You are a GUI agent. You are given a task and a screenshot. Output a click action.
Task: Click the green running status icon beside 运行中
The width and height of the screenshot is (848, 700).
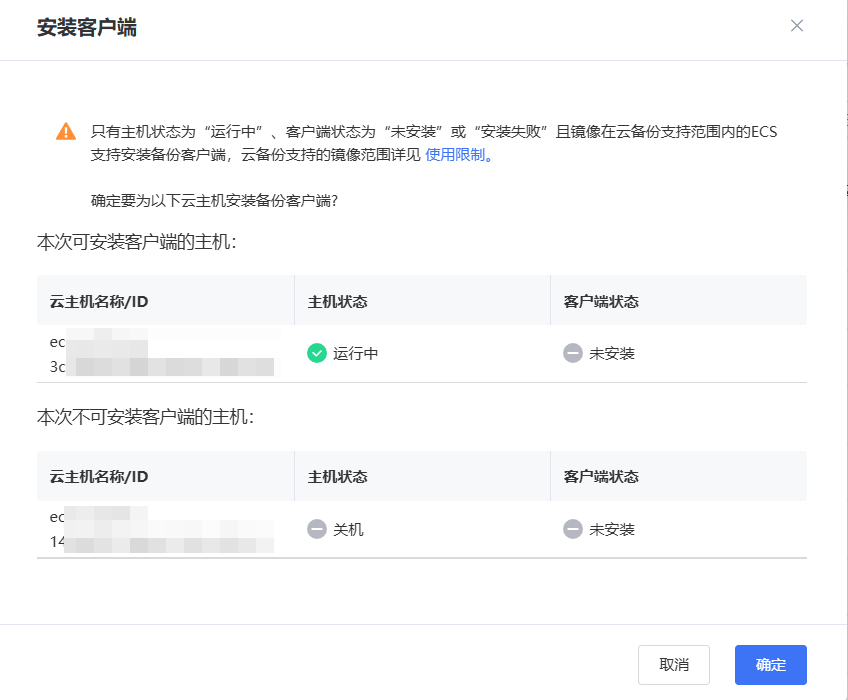316,352
